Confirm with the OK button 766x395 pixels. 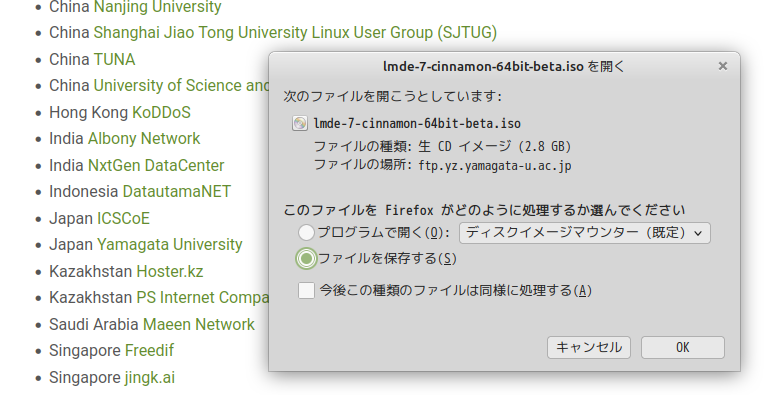point(682,347)
